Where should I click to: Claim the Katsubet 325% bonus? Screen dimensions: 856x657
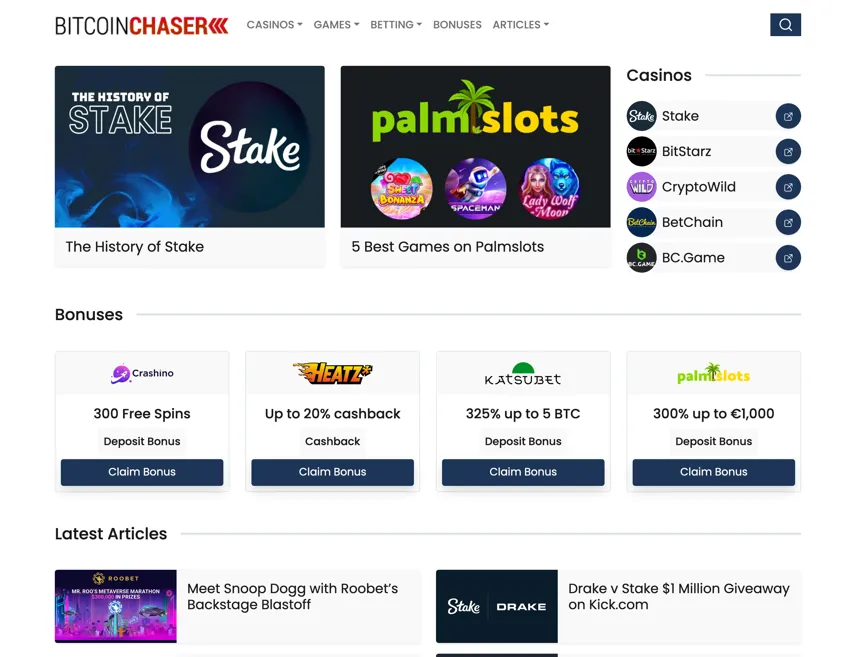(523, 472)
